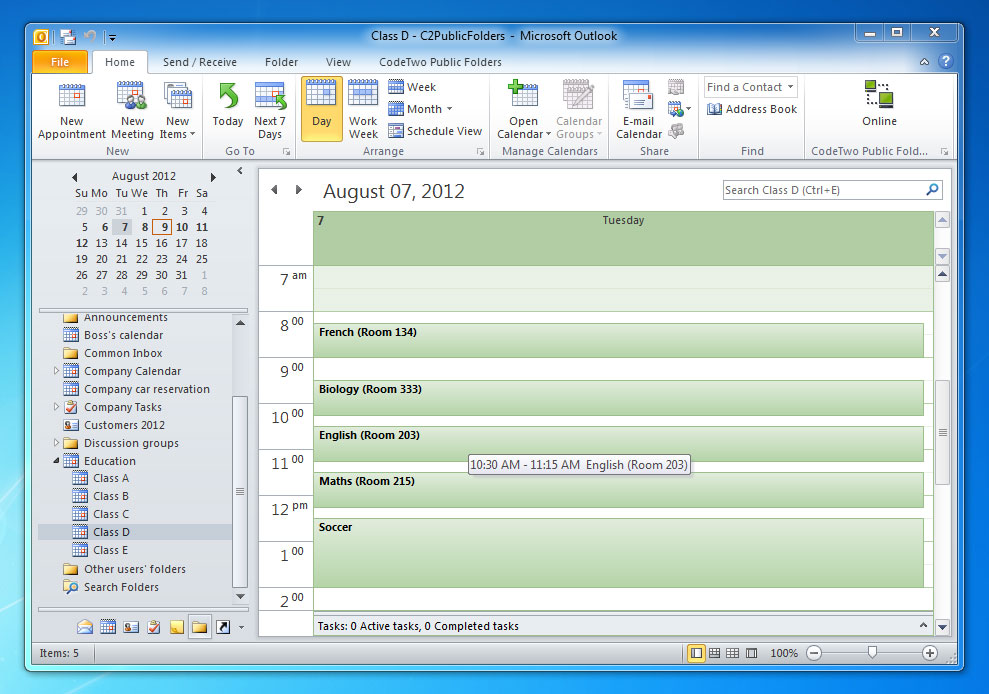Open the File tab
The width and height of the screenshot is (989, 694).
[x=60, y=62]
